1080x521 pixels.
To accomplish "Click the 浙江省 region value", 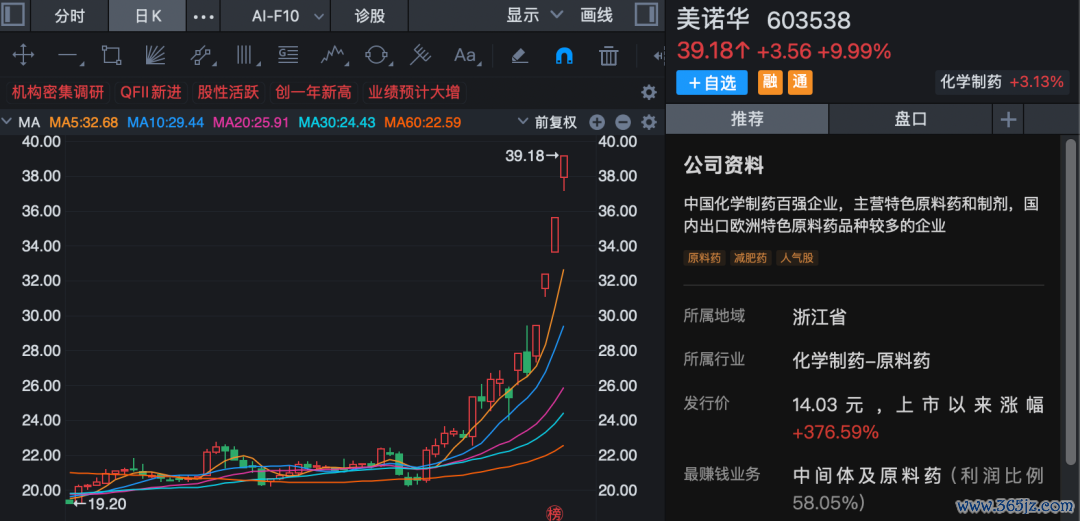I will tap(820, 317).
